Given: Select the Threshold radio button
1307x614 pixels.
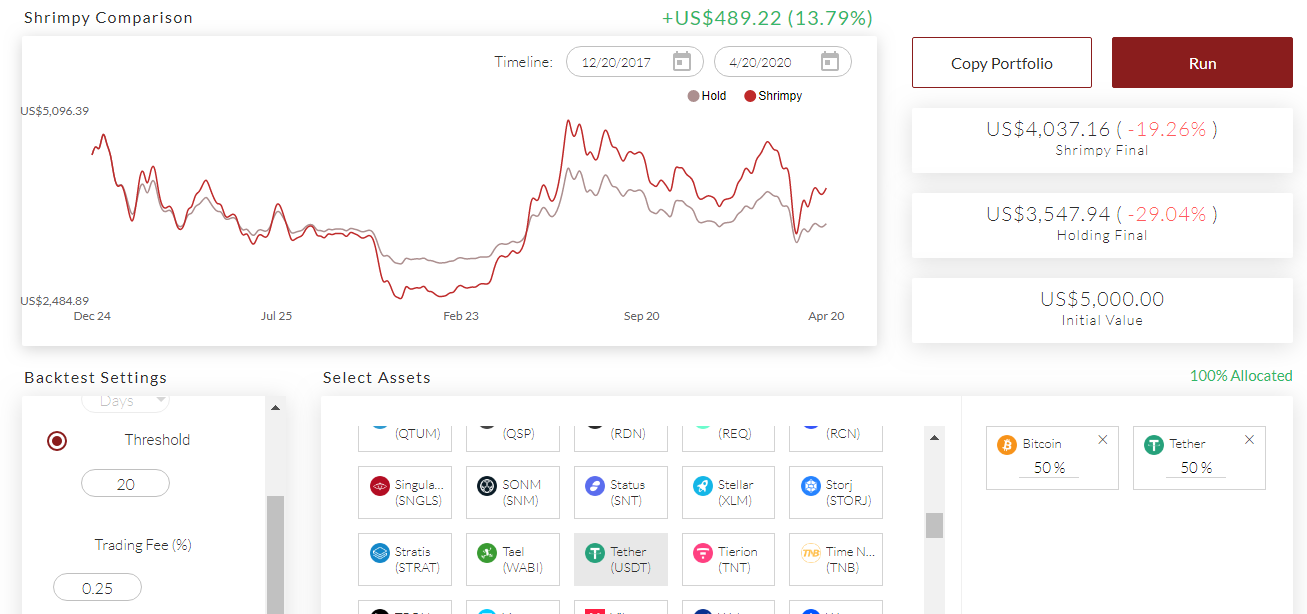Looking at the screenshot, I should pyautogui.click(x=57, y=440).
